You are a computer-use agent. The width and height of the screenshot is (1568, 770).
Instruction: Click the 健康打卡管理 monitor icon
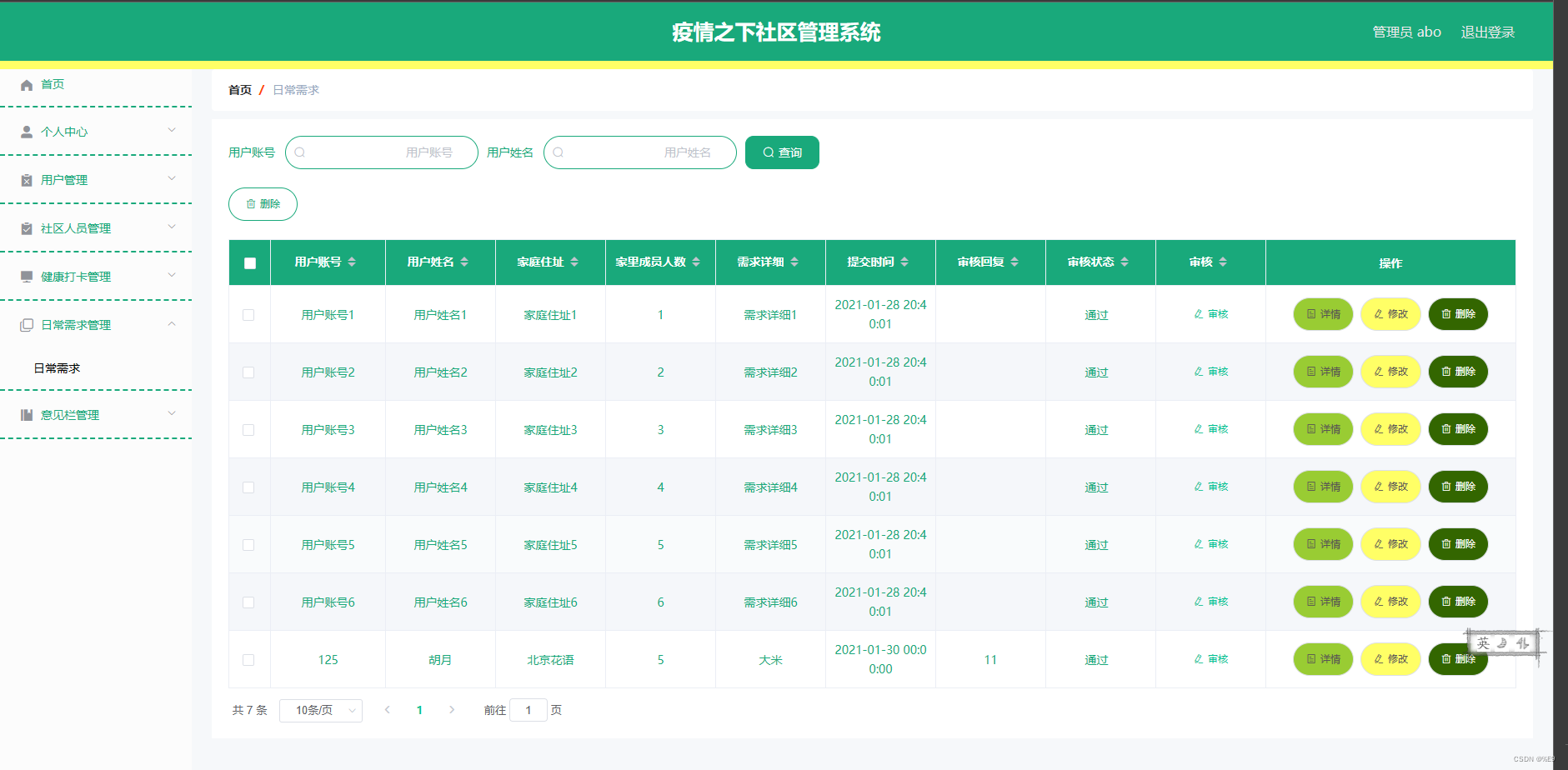27,277
